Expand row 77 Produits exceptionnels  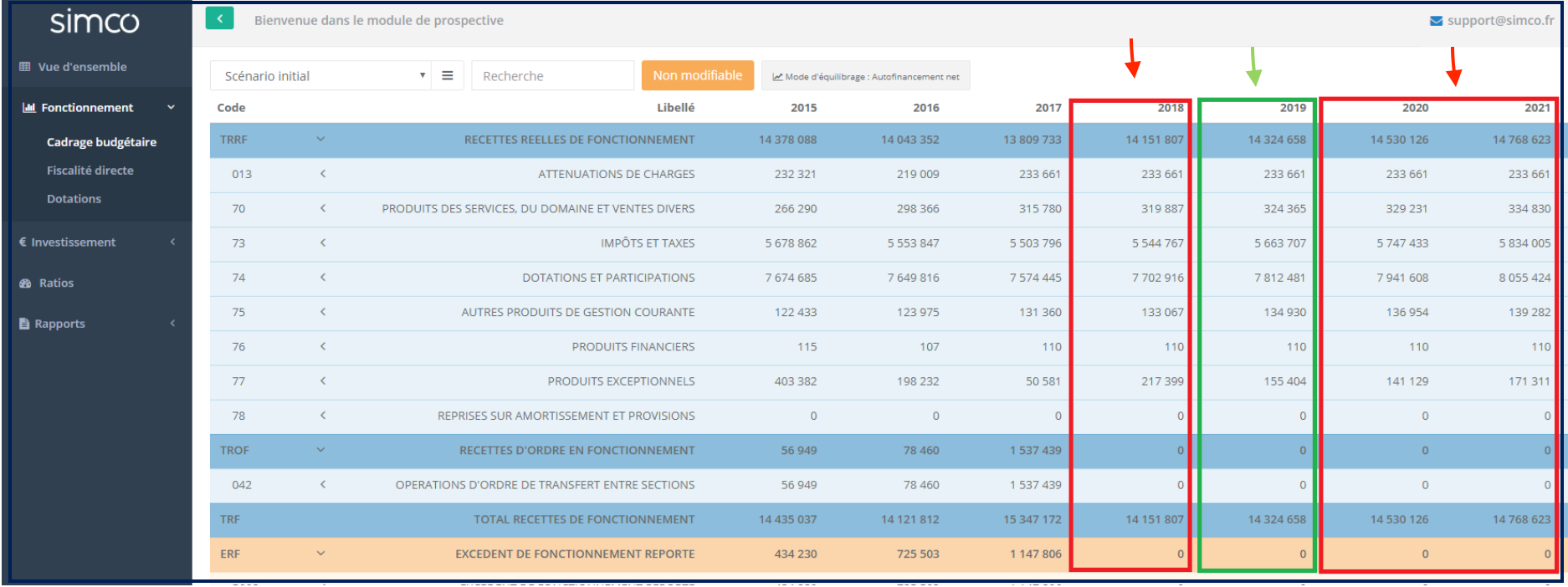pos(322,381)
